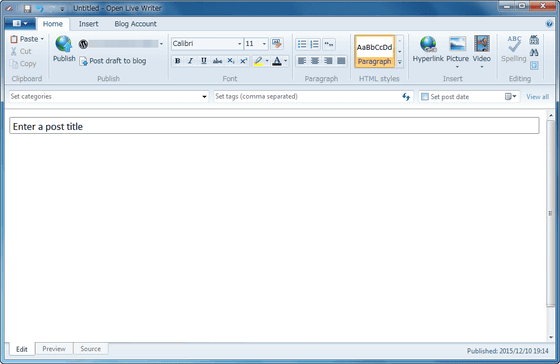Click Paste in the Clipboard group
The image size is (560, 364).
click(24, 39)
